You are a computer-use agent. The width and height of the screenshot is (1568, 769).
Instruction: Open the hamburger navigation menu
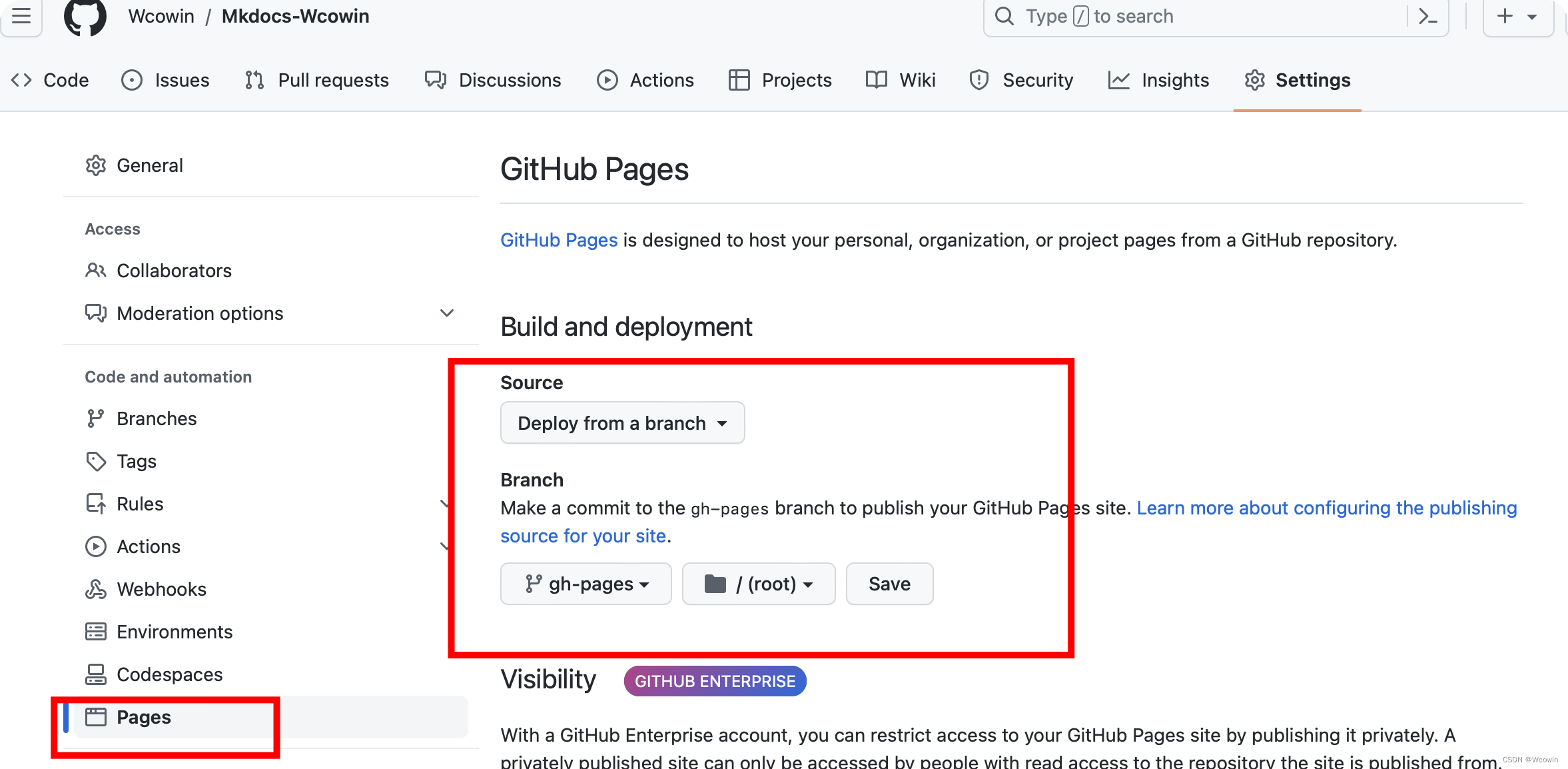click(21, 16)
